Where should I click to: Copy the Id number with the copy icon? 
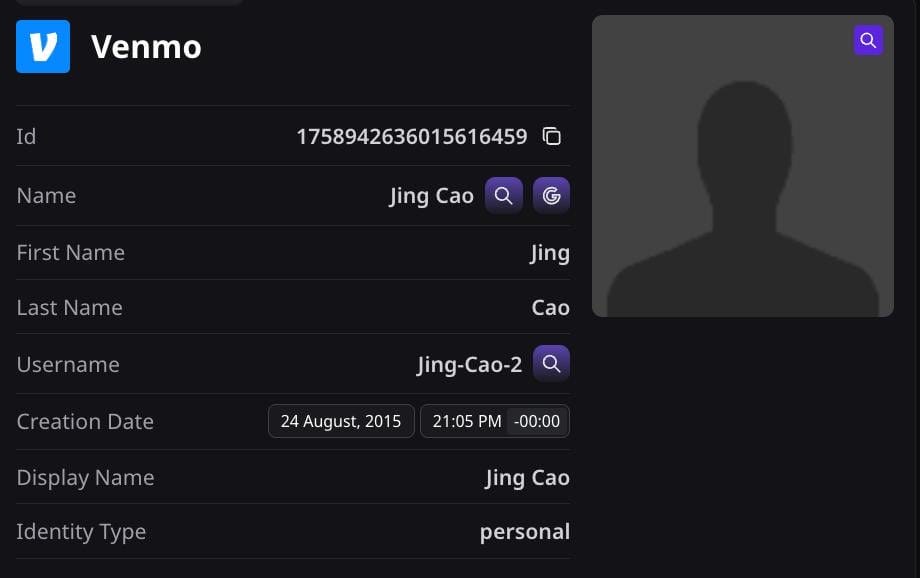click(x=552, y=136)
